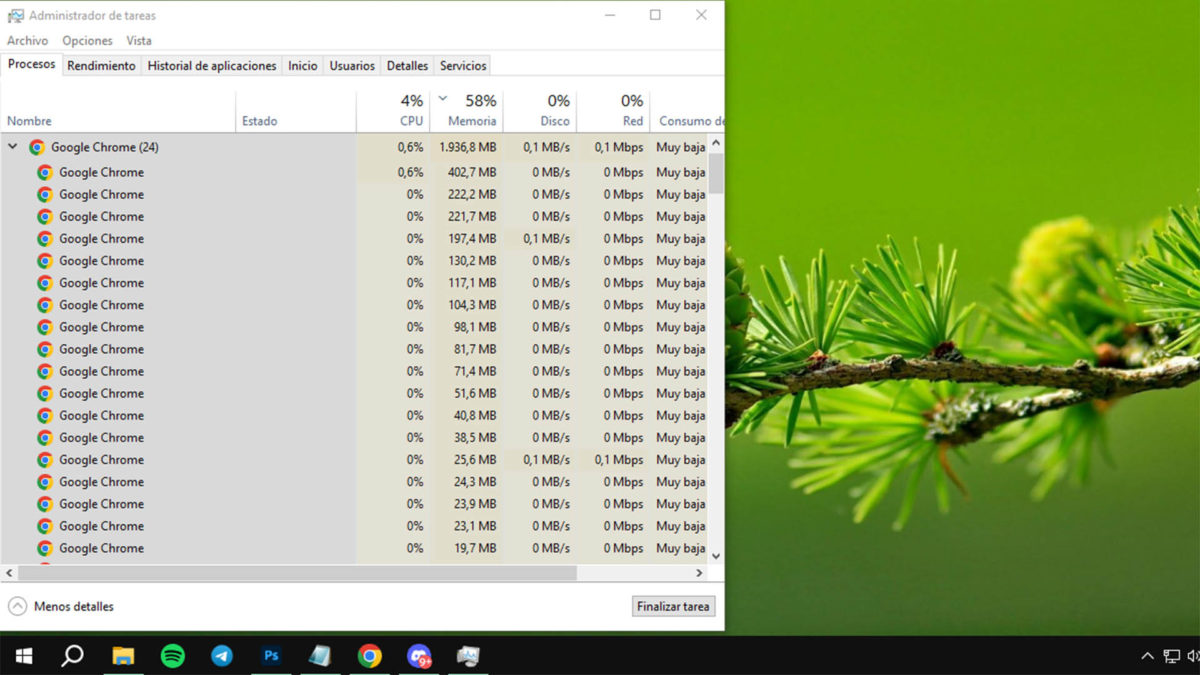Click the Chrome icon of the 81,7 MB process
This screenshot has height=675, width=1200.
(x=45, y=349)
